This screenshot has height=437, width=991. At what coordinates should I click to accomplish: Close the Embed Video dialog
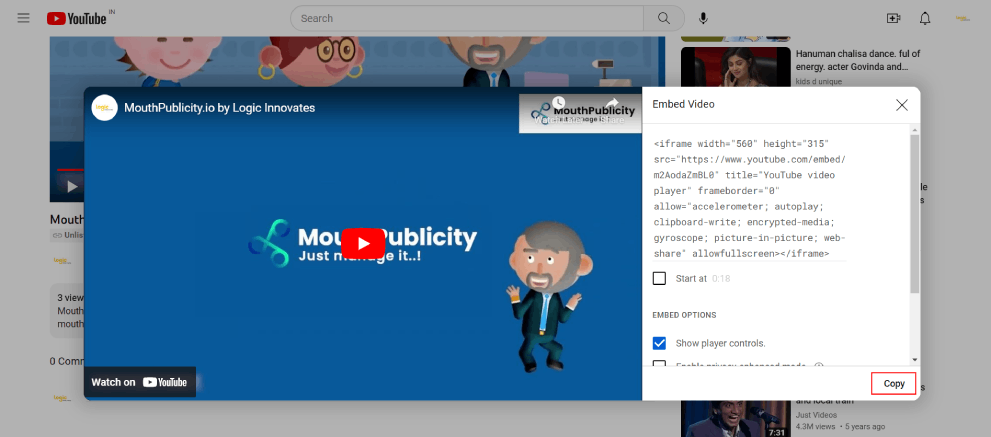pos(902,105)
